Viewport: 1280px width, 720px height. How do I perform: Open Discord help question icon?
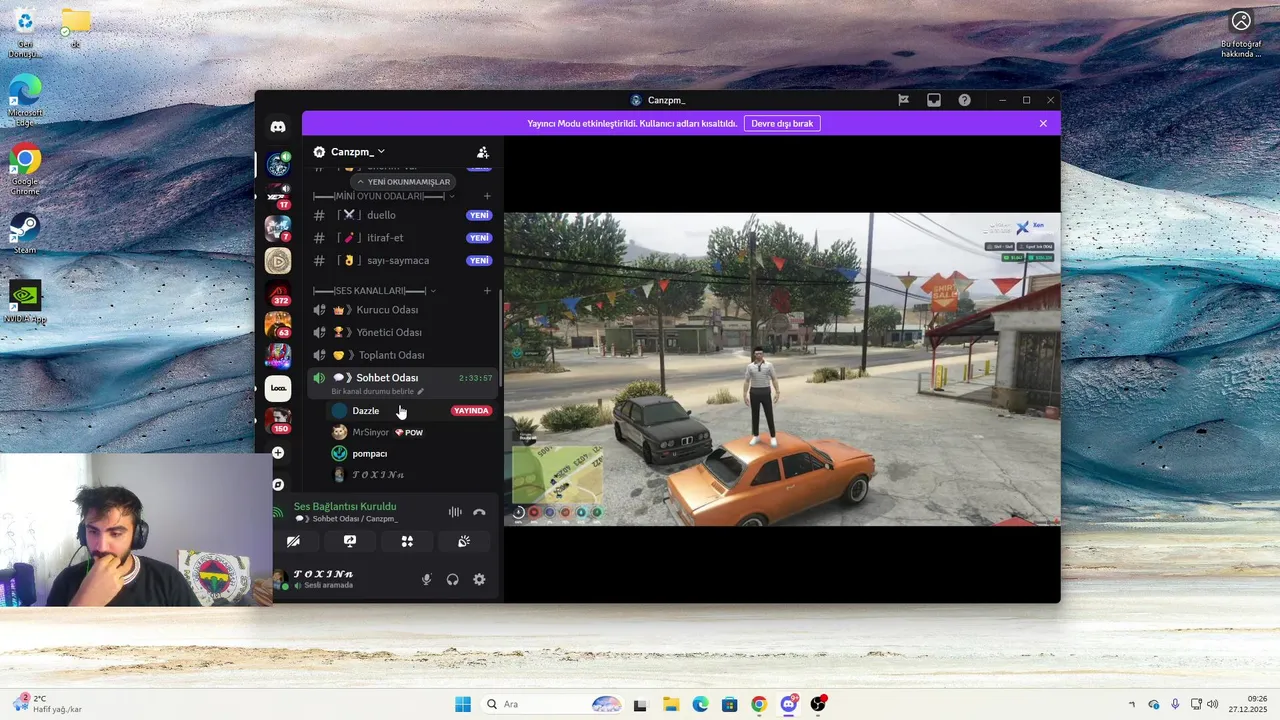(x=964, y=100)
